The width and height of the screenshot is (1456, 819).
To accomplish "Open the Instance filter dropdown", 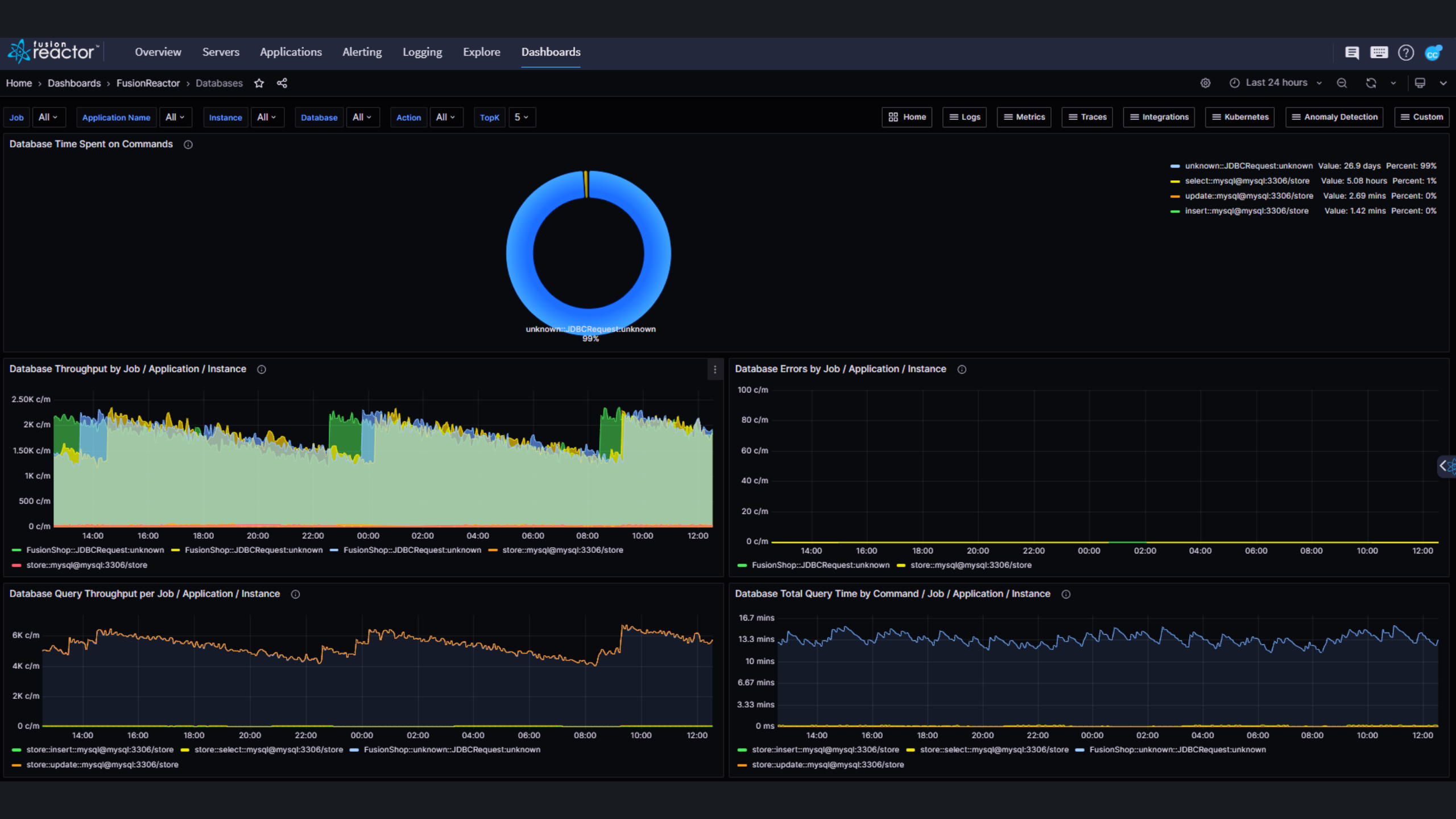I will 267,117.
